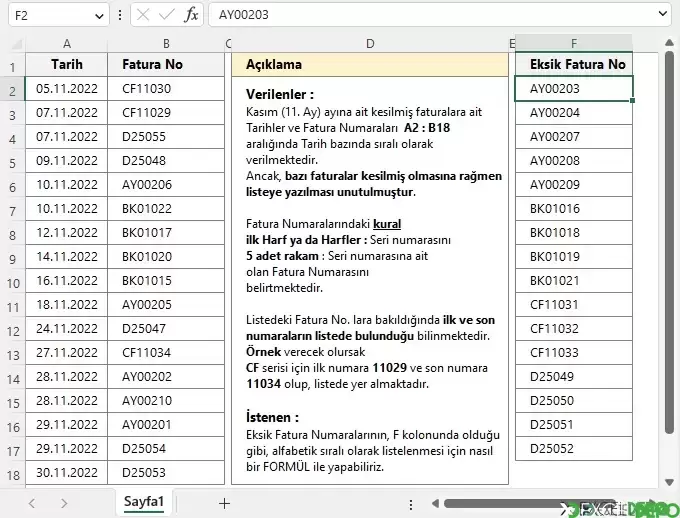
Task: Switch to the Sayfa1 sheet tab
Action: [x=144, y=502]
